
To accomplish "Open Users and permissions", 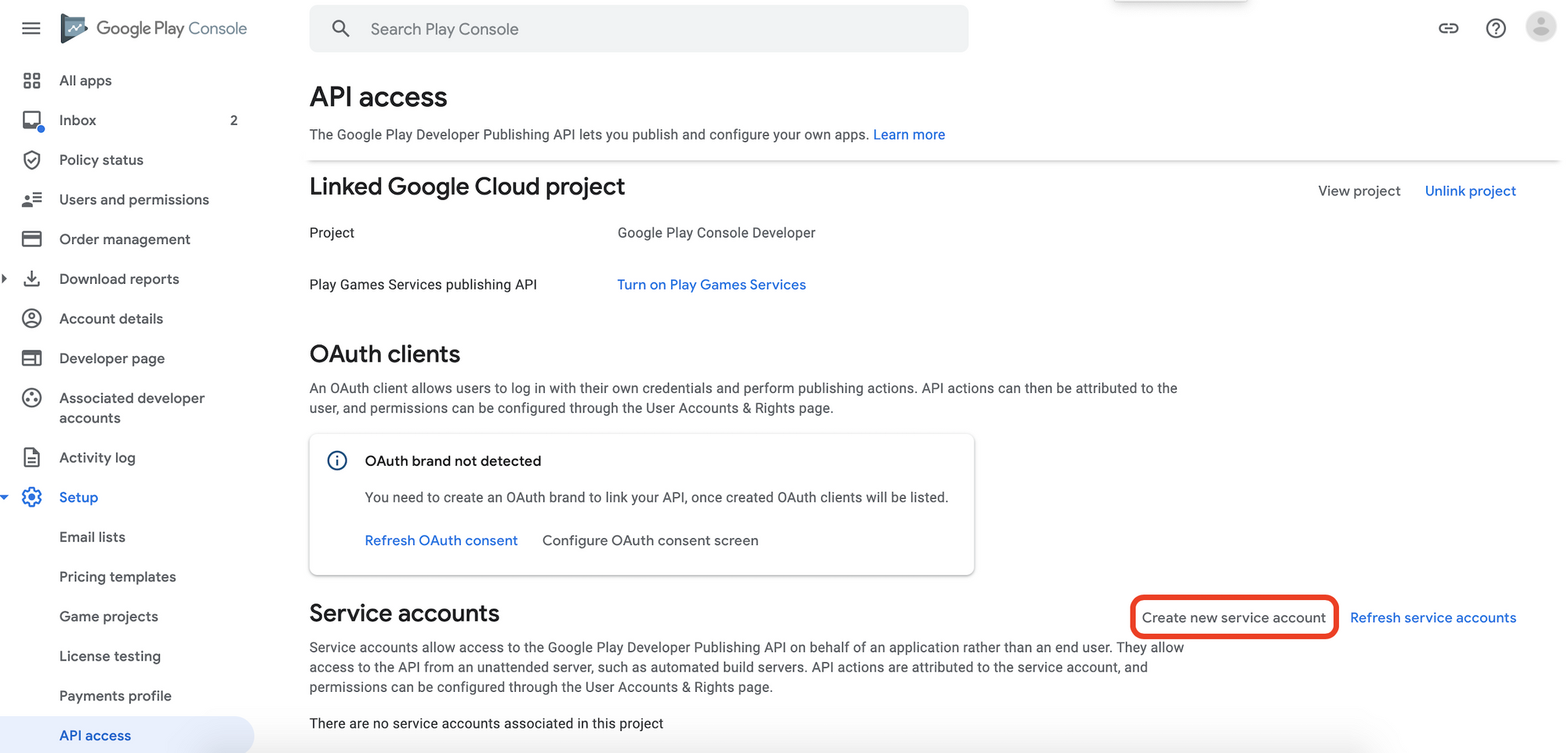I will (134, 200).
